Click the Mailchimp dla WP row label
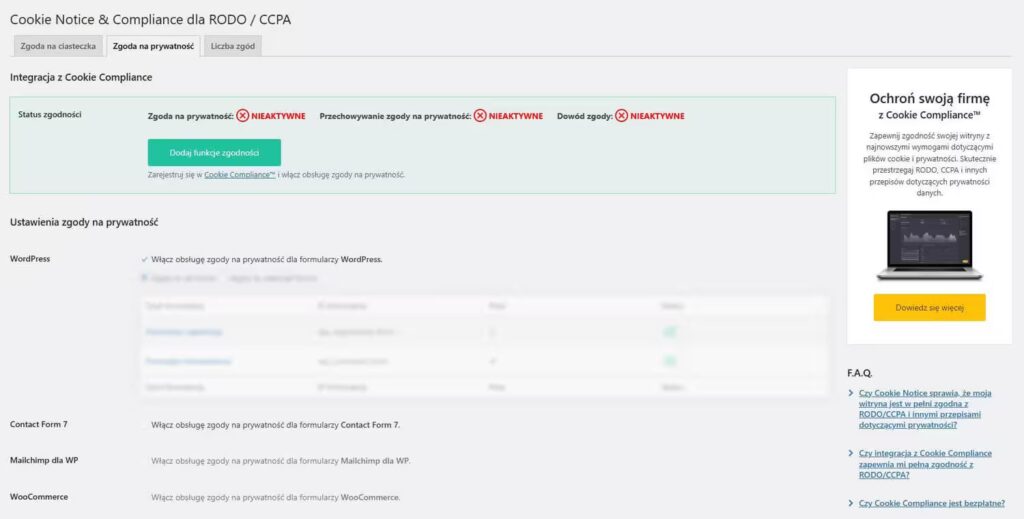Viewport: 1024px width, 519px height. pyautogui.click(x=44, y=460)
